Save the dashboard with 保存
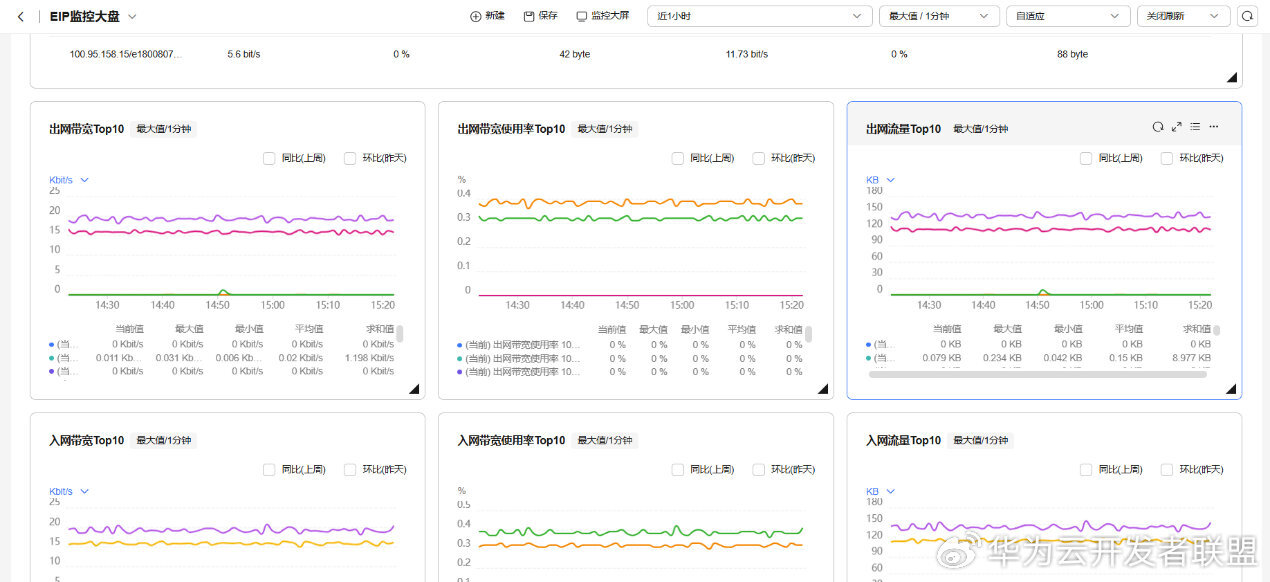 (x=541, y=16)
